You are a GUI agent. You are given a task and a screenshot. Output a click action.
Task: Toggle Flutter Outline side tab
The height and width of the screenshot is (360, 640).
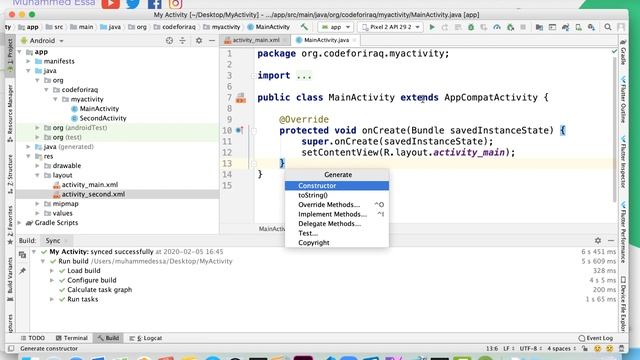point(623,100)
